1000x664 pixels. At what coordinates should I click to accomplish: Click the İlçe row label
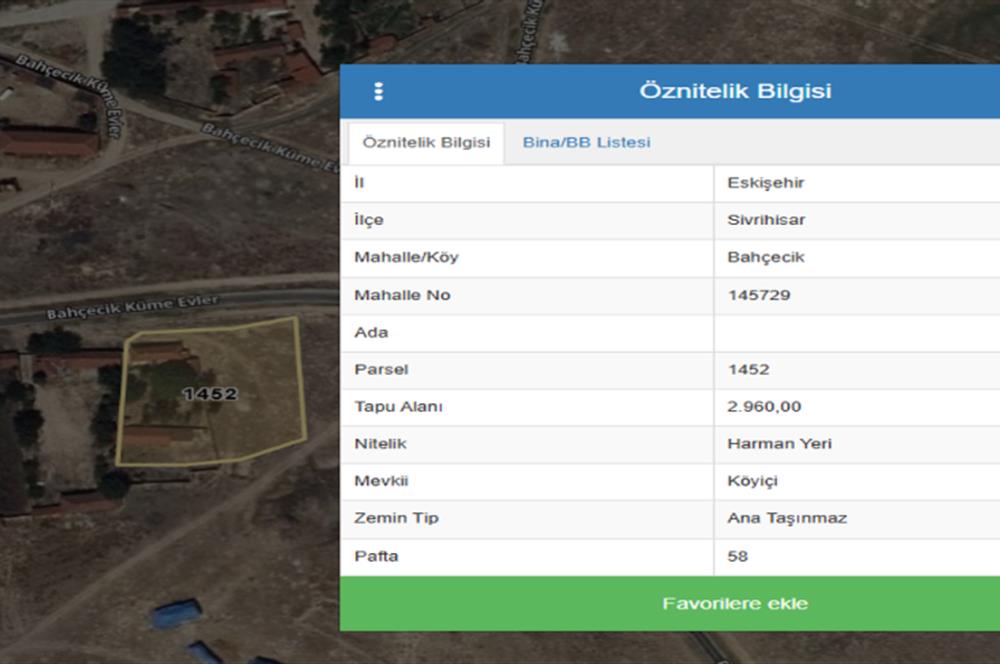coord(369,220)
